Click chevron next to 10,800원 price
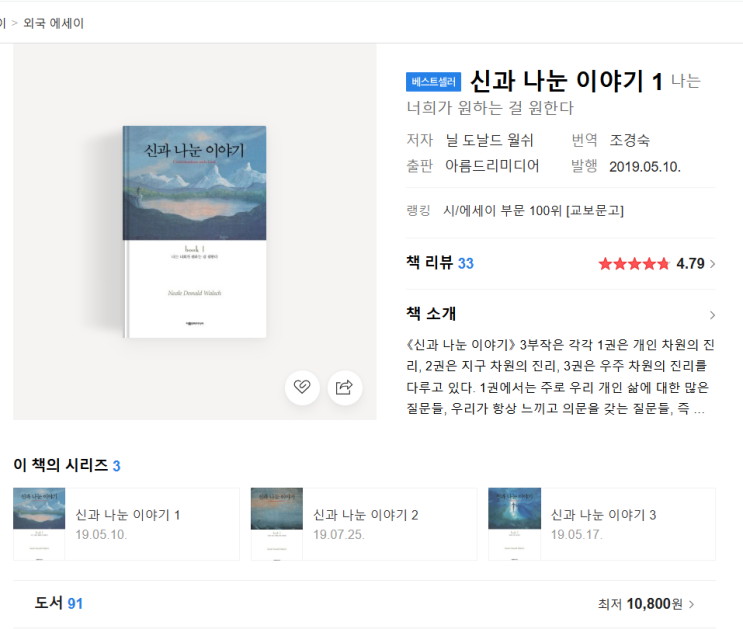The image size is (743, 629). click(x=691, y=604)
